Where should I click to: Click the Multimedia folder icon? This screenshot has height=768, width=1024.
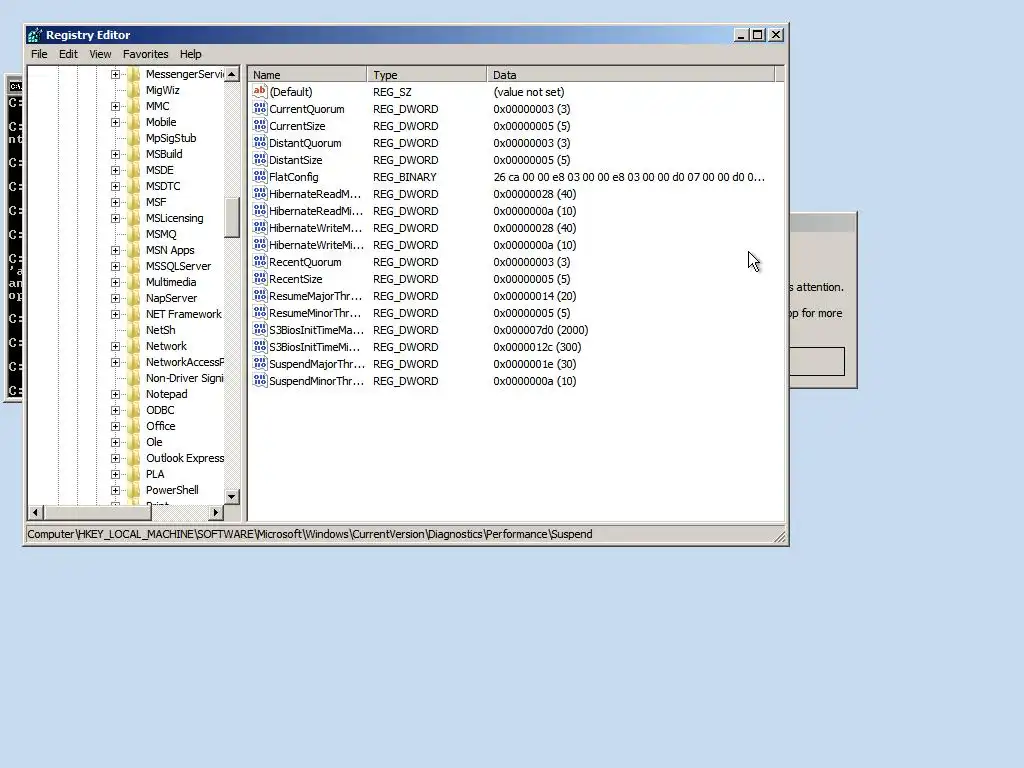click(x=134, y=282)
